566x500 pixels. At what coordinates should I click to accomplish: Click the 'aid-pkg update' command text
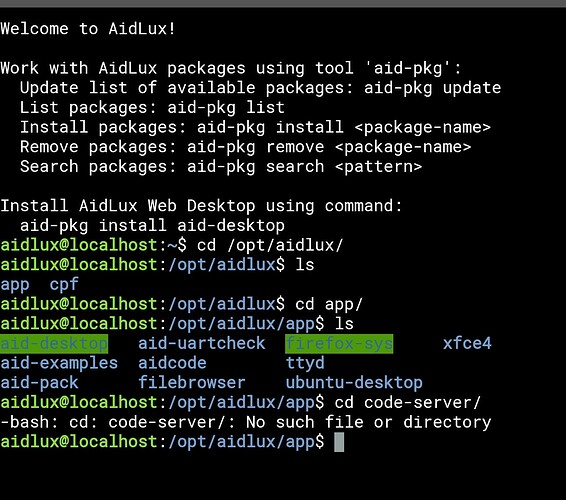[x=432, y=88]
